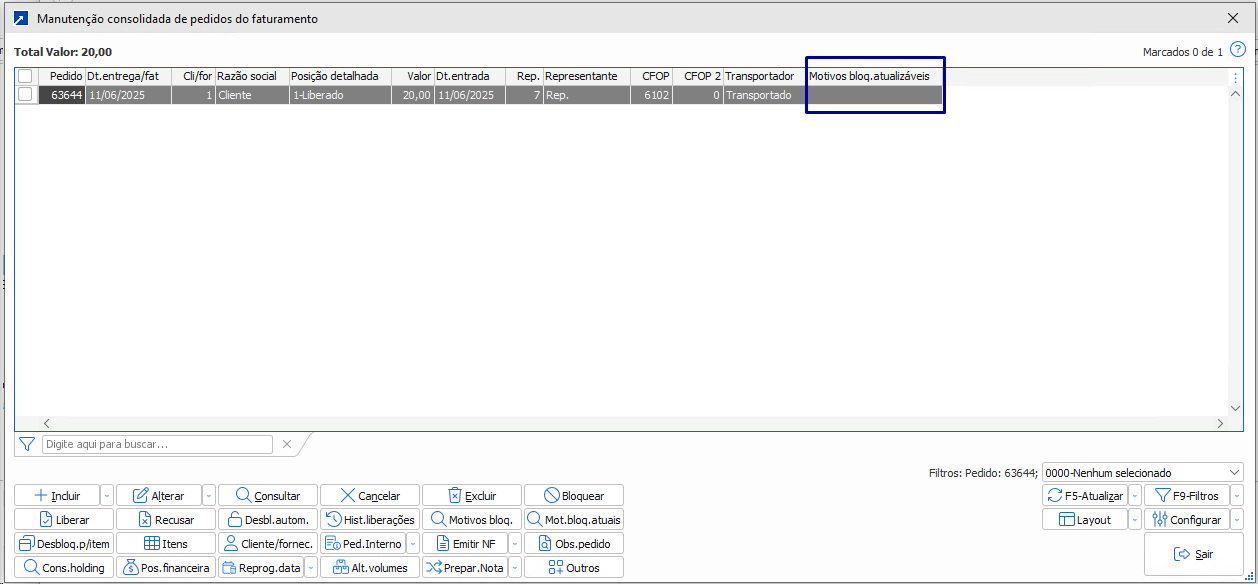
Task: Click the horizontal scrollbar right arrow
Action: point(1220,424)
